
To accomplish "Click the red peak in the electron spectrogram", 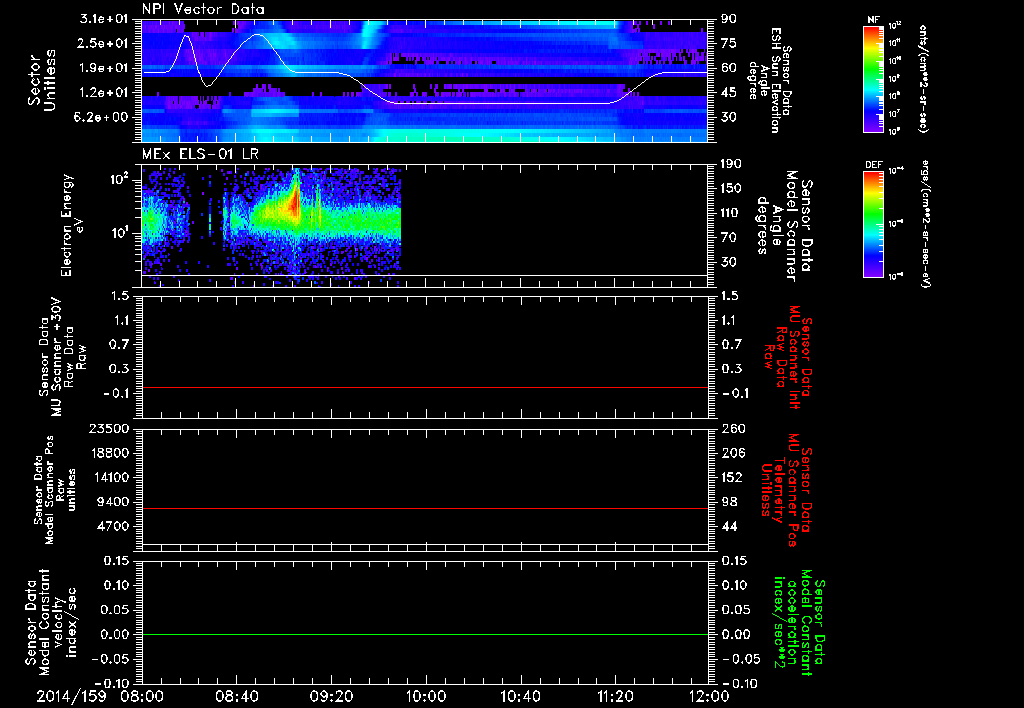I will pos(295,199).
